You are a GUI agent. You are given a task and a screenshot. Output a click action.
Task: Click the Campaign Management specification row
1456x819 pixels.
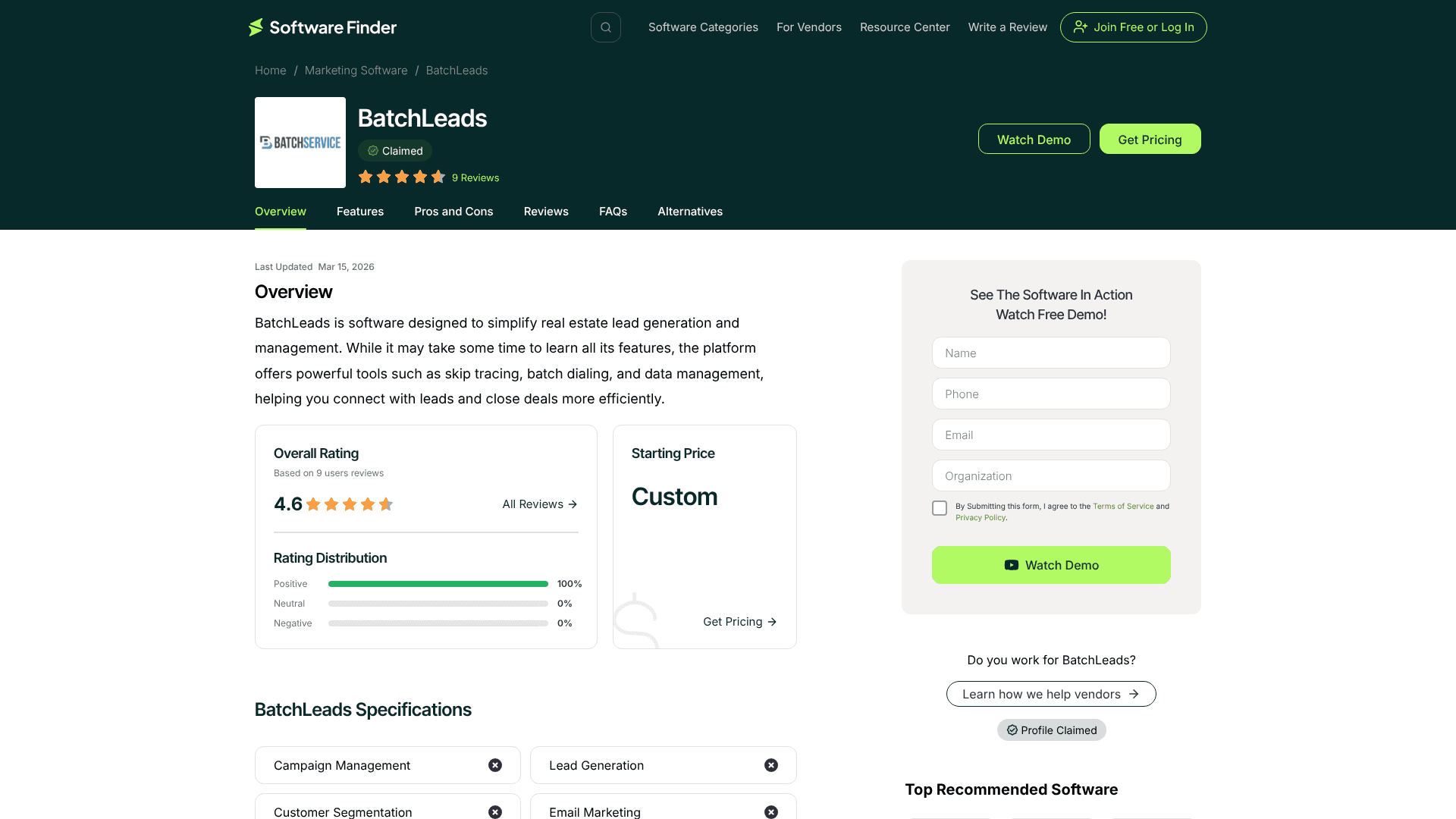388,765
